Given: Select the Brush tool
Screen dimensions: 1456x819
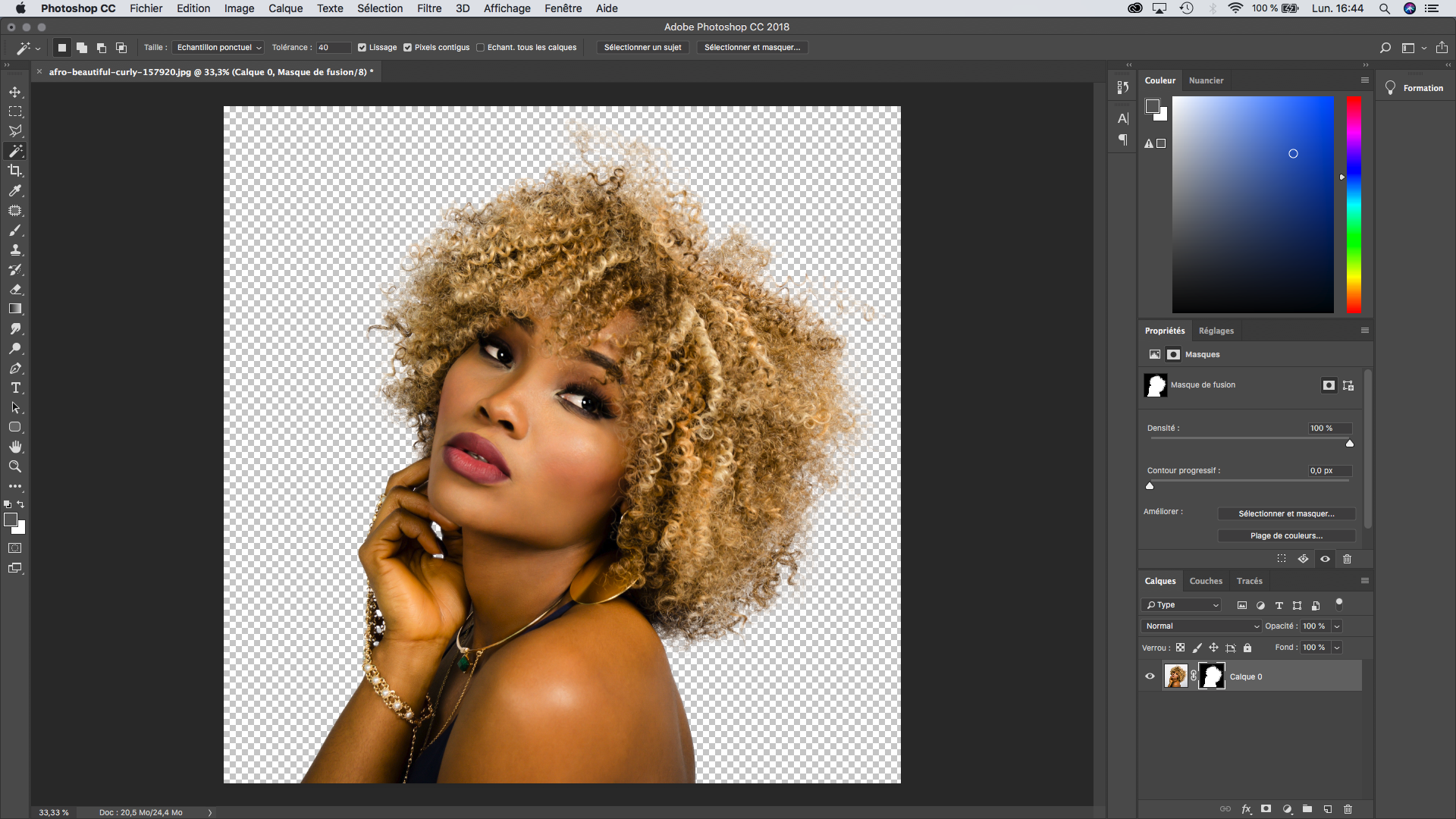Looking at the screenshot, I should [15, 230].
